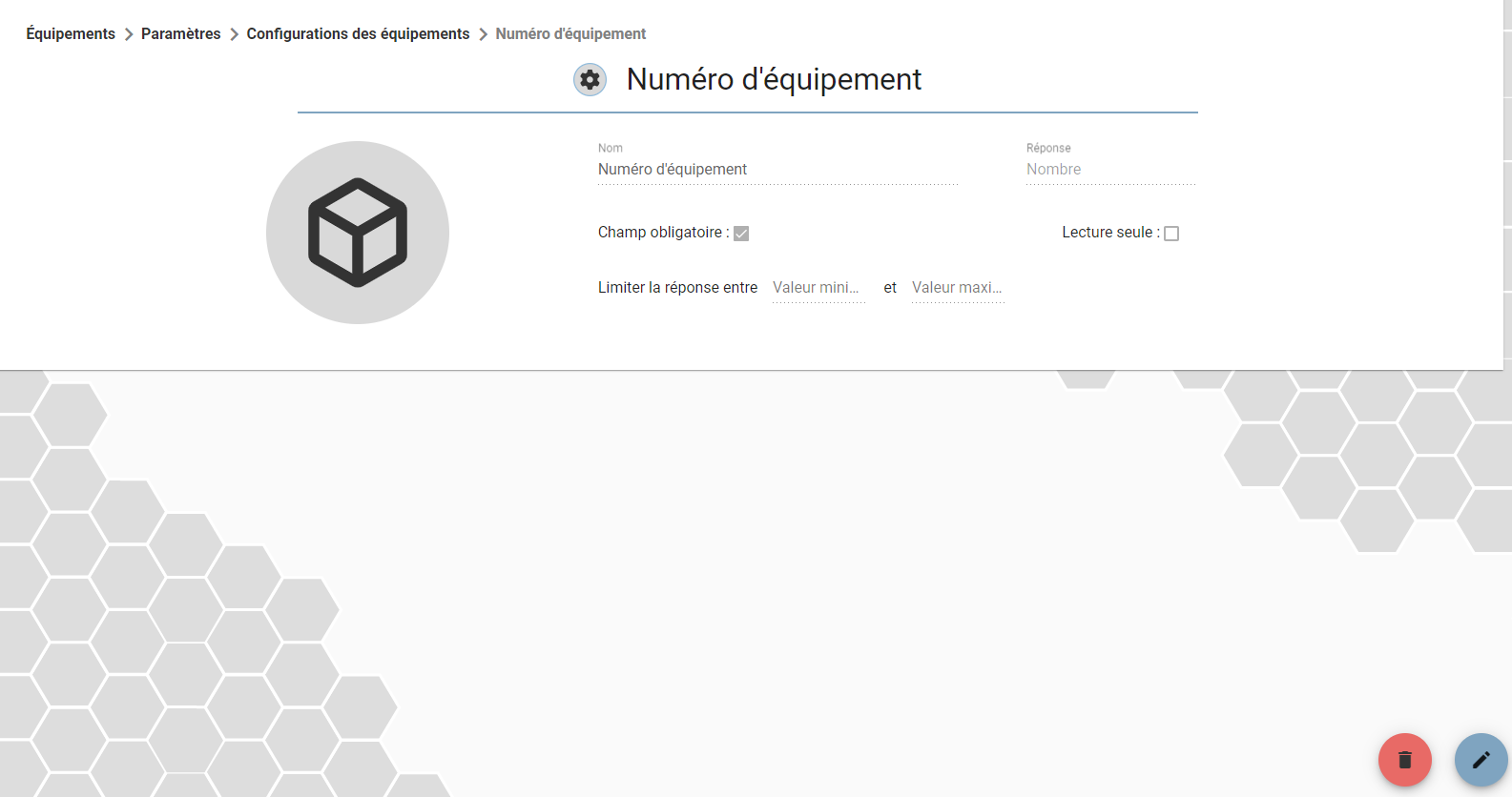Focus the Nom input field
Image resolution: width=1512 pixels, height=797 pixels.
[778, 170]
